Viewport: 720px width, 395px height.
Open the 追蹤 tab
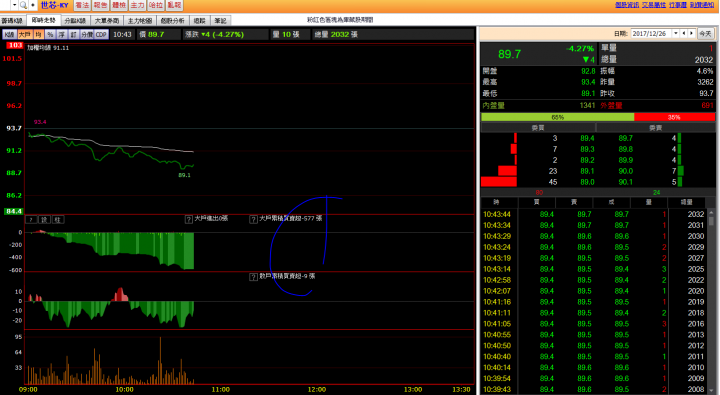[199, 21]
